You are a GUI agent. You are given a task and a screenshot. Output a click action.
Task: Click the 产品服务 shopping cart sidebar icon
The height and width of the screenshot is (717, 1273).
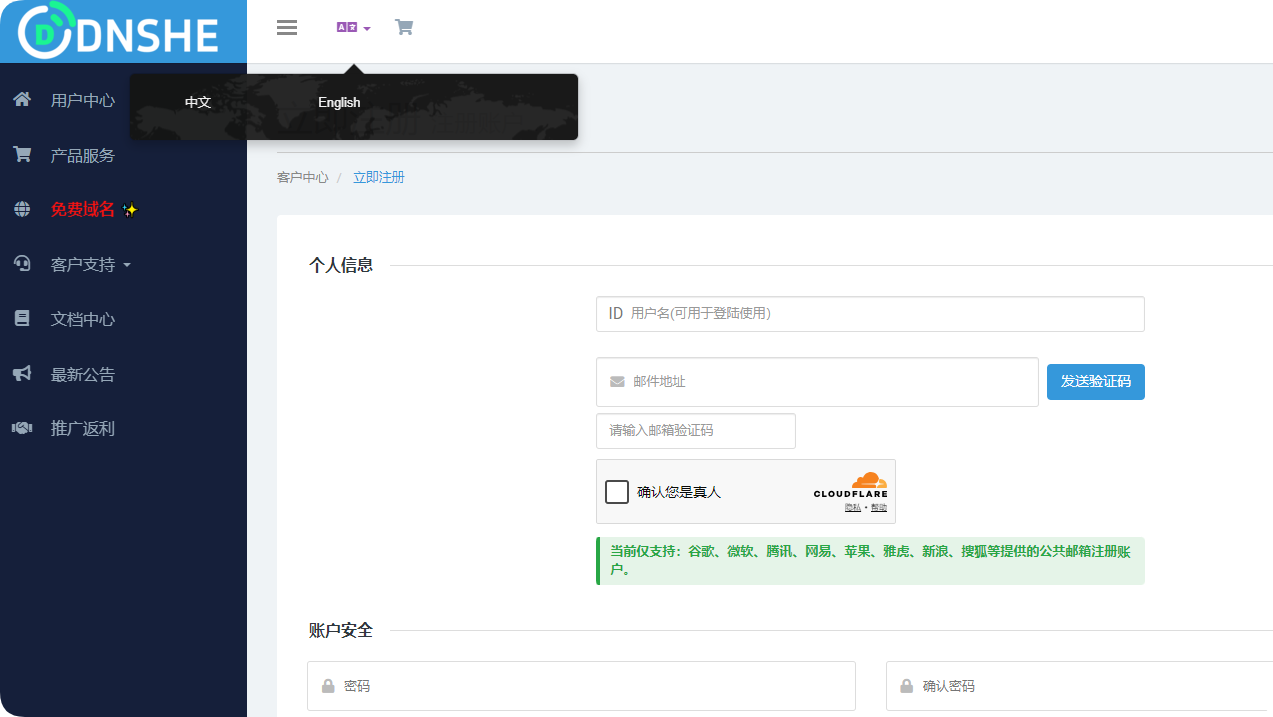coord(22,155)
